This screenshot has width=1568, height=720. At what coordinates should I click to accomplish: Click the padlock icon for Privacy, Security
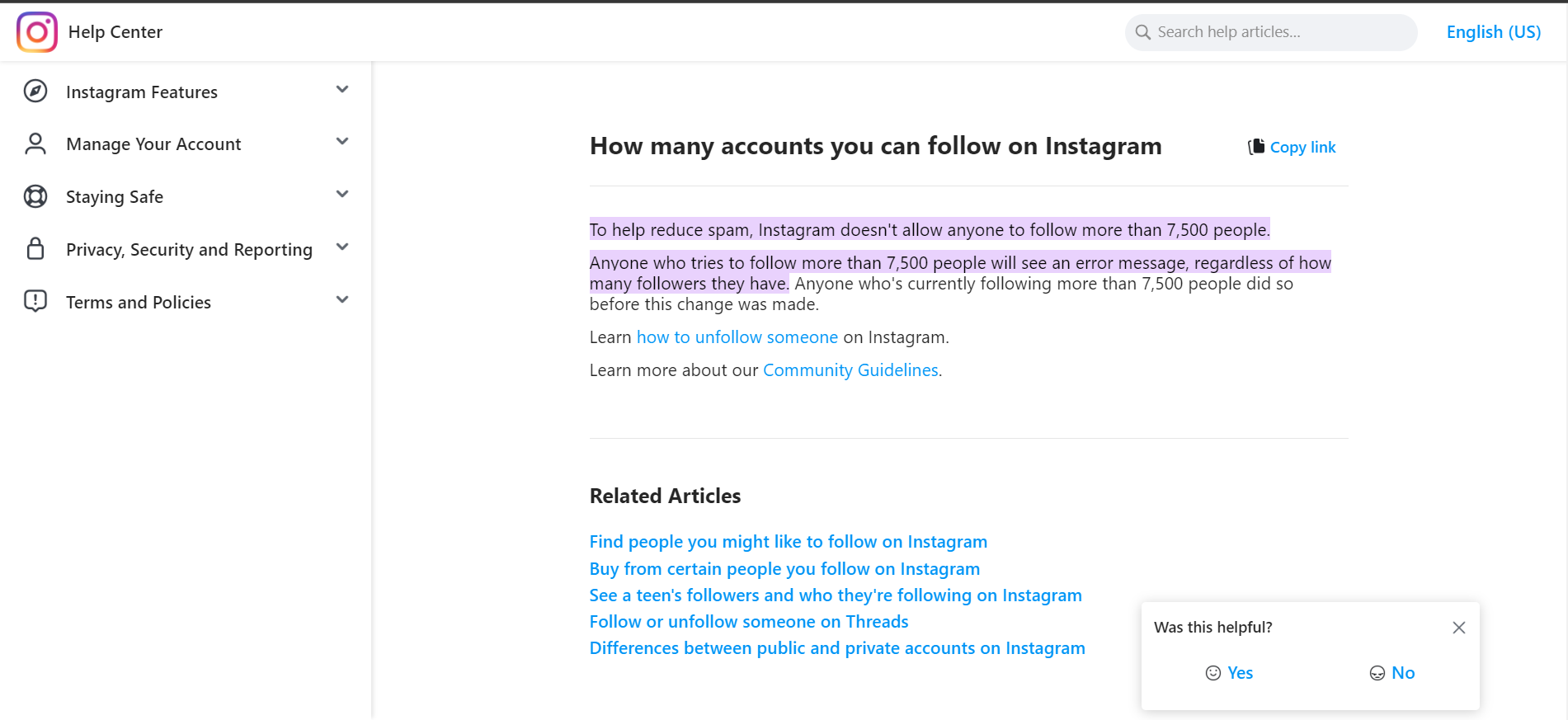click(x=35, y=249)
